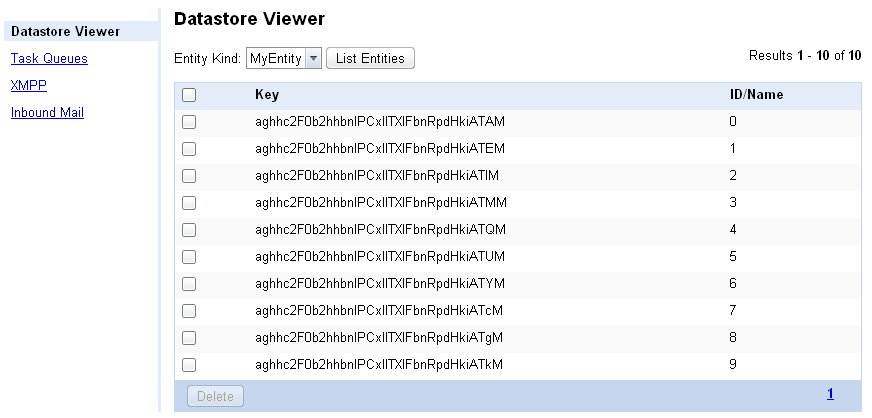Select Datastore Viewer in the sidebar
This screenshot has height=418, width=872.
[65, 32]
